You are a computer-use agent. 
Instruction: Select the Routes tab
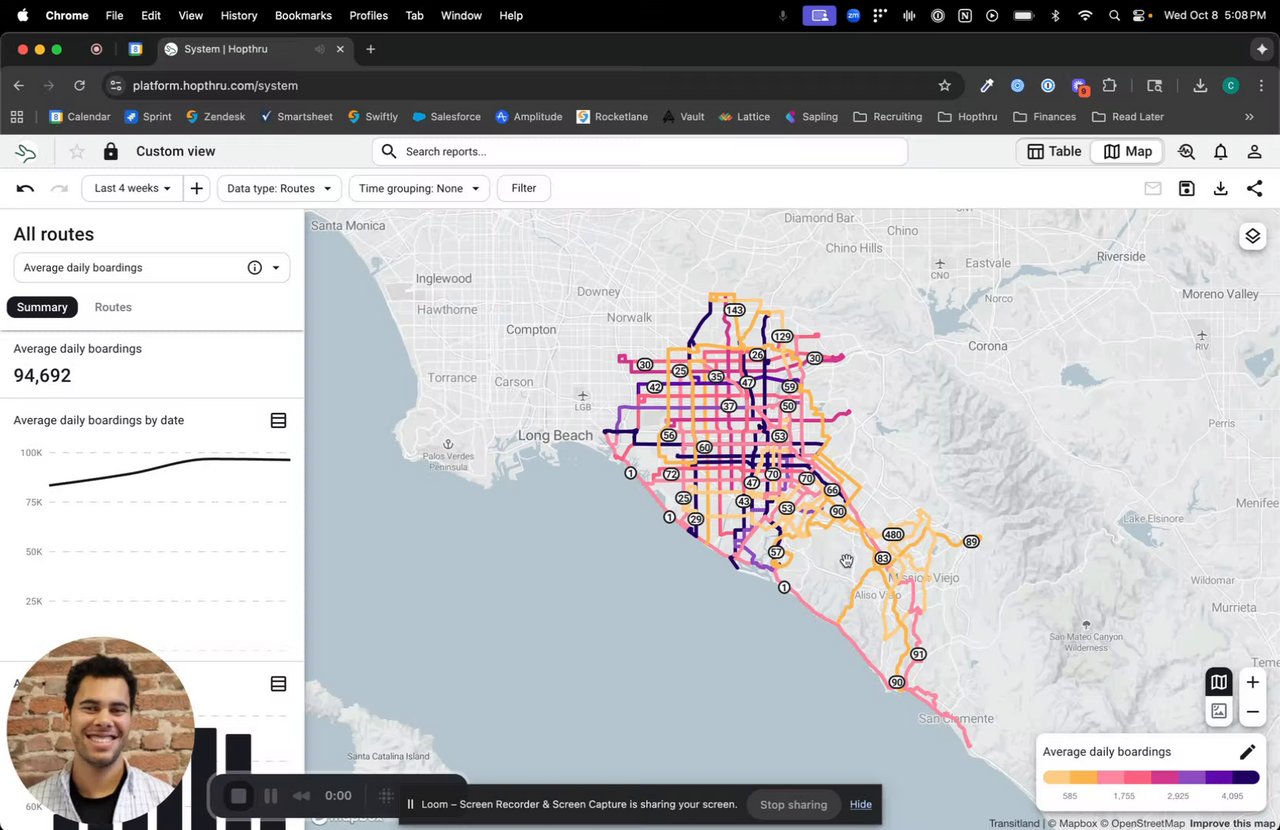113,307
